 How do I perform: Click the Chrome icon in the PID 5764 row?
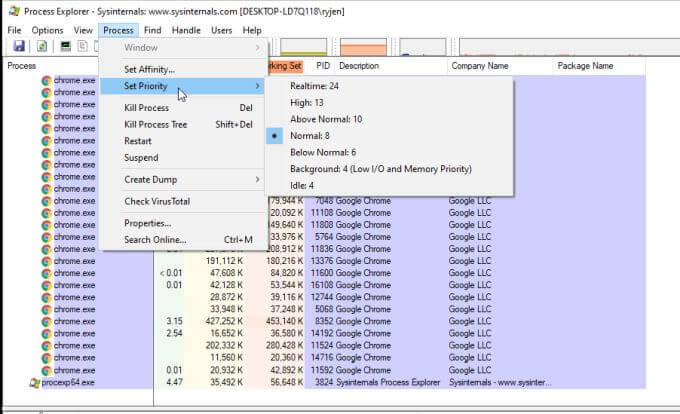(x=46, y=237)
